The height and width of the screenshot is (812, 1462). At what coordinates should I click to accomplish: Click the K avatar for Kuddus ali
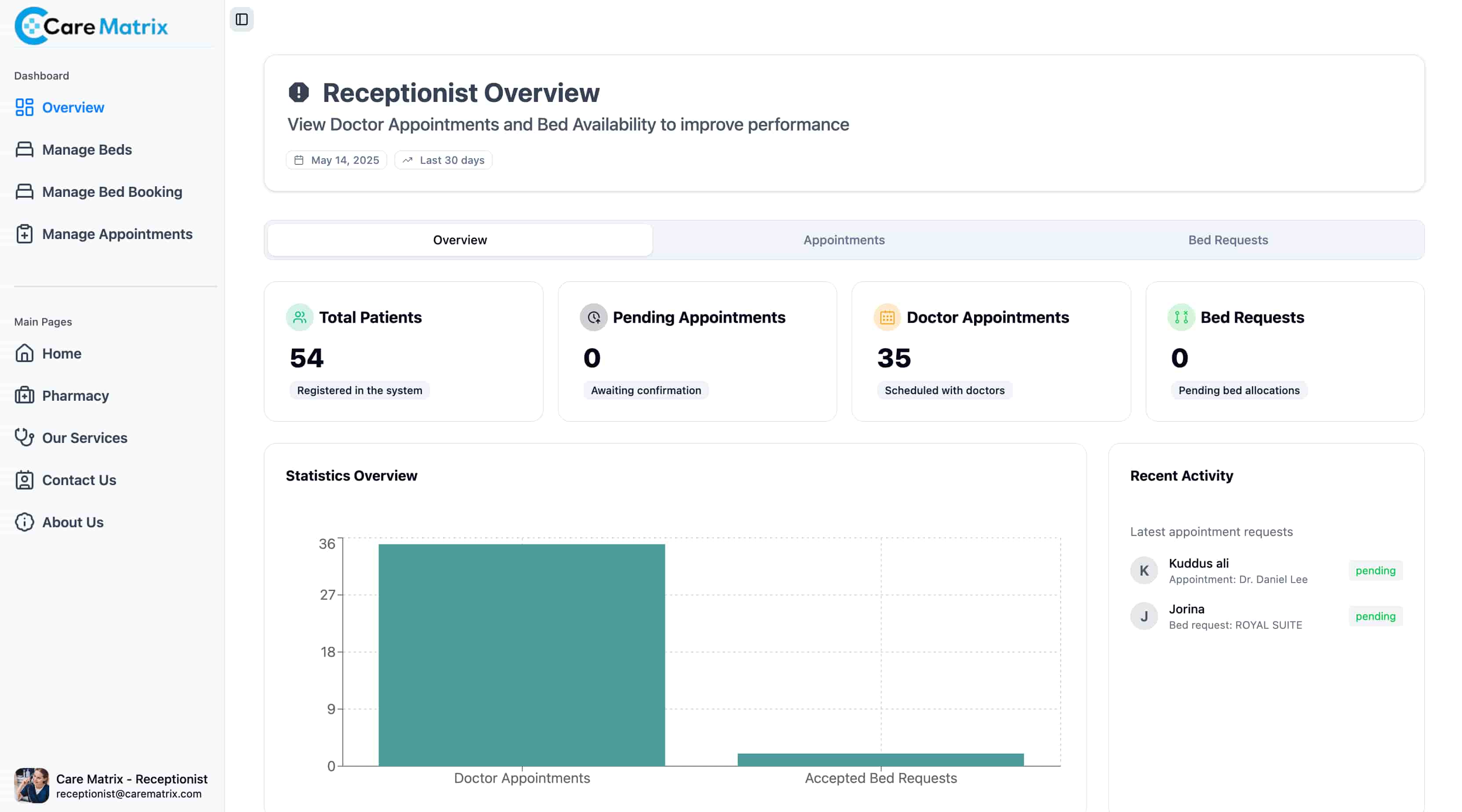pyautogui.click(x=1144, y=570)
